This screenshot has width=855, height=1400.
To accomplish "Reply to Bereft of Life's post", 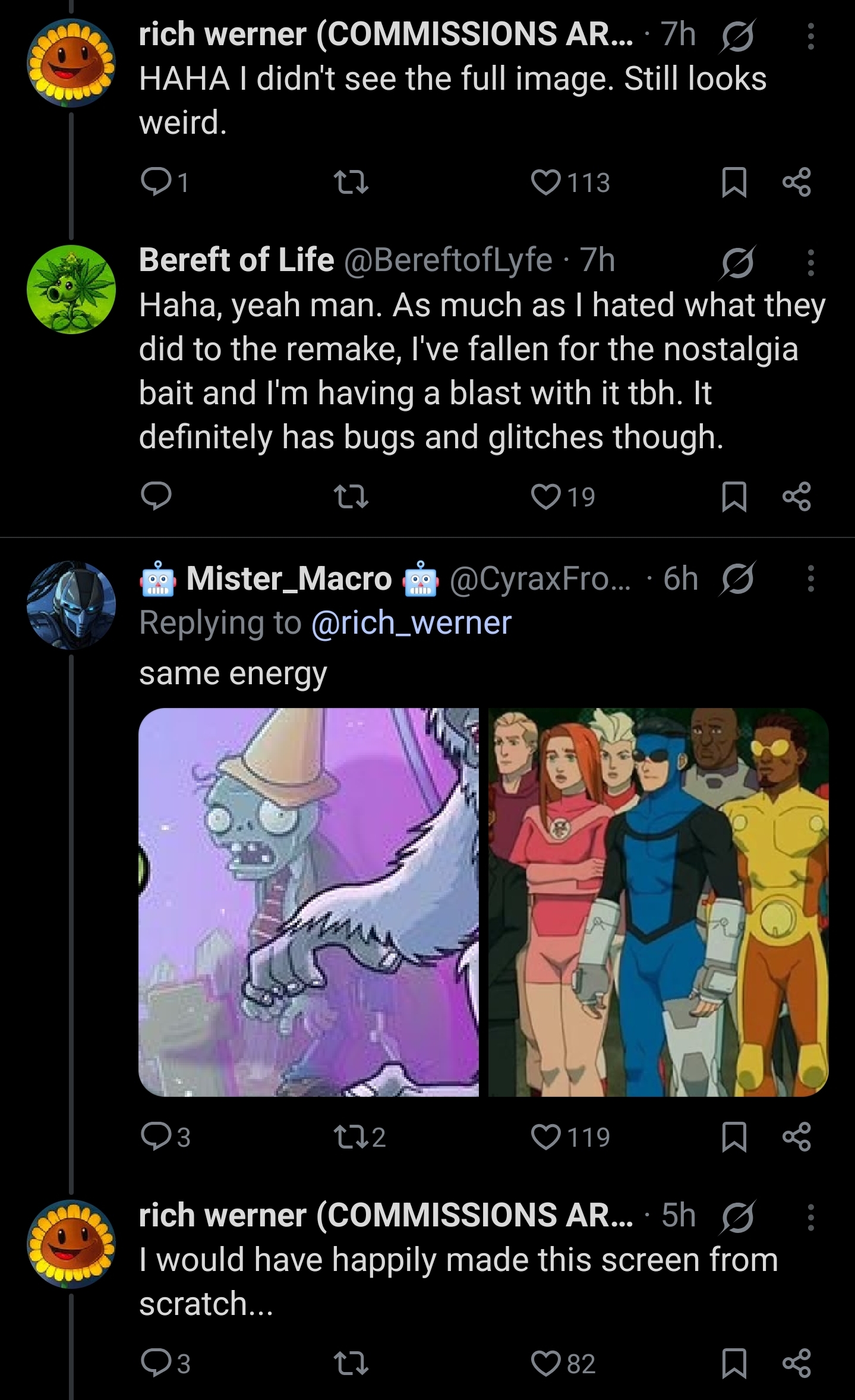I will click(x=156, y=497).
